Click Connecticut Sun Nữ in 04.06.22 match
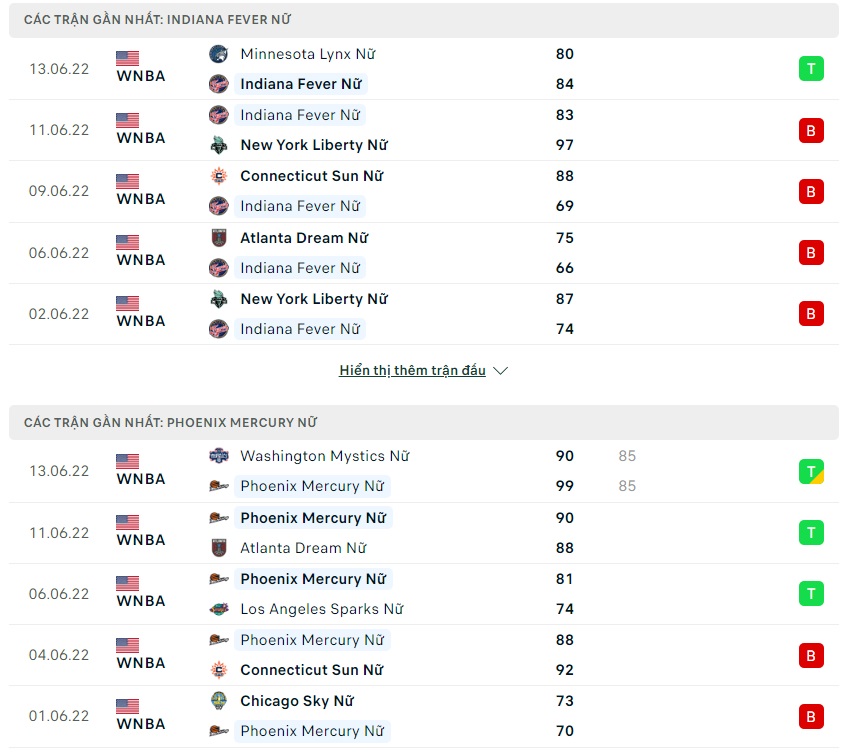The image size is (847, 752). click(312, 670)
